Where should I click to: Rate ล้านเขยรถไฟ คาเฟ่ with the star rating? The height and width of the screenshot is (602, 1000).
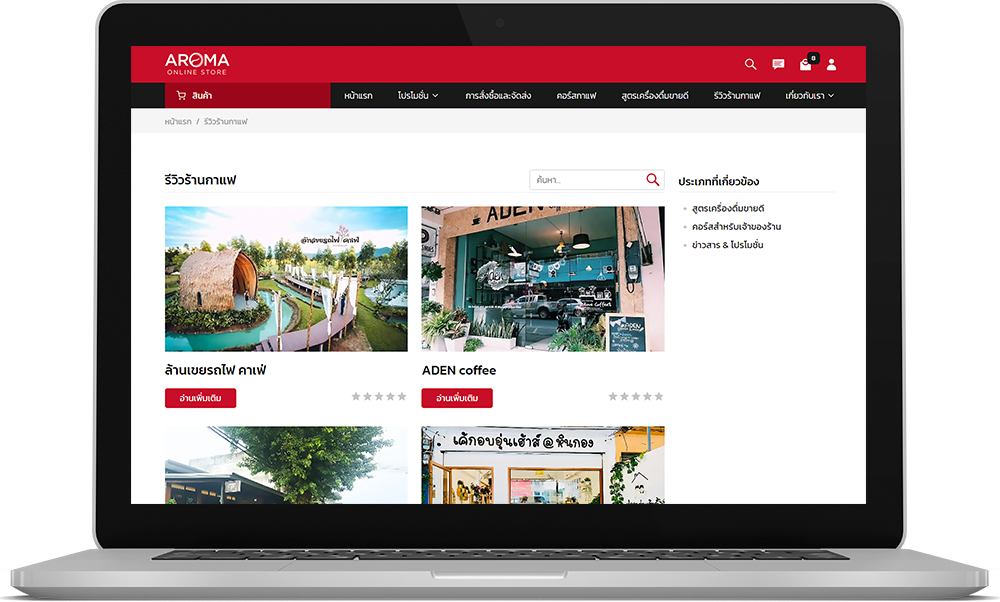point(379,397)
